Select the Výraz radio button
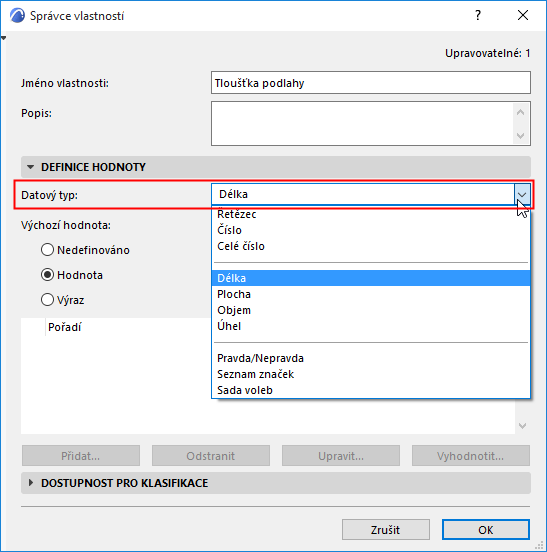 tap(47, 300)
